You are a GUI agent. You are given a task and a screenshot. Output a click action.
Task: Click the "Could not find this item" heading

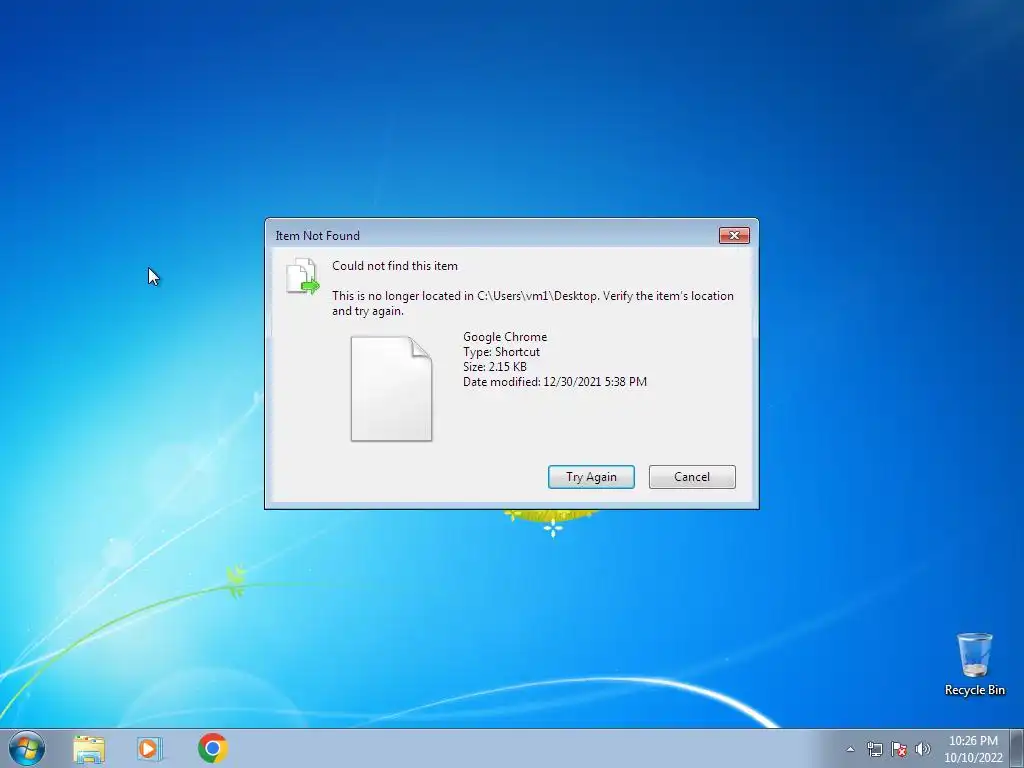394,266
